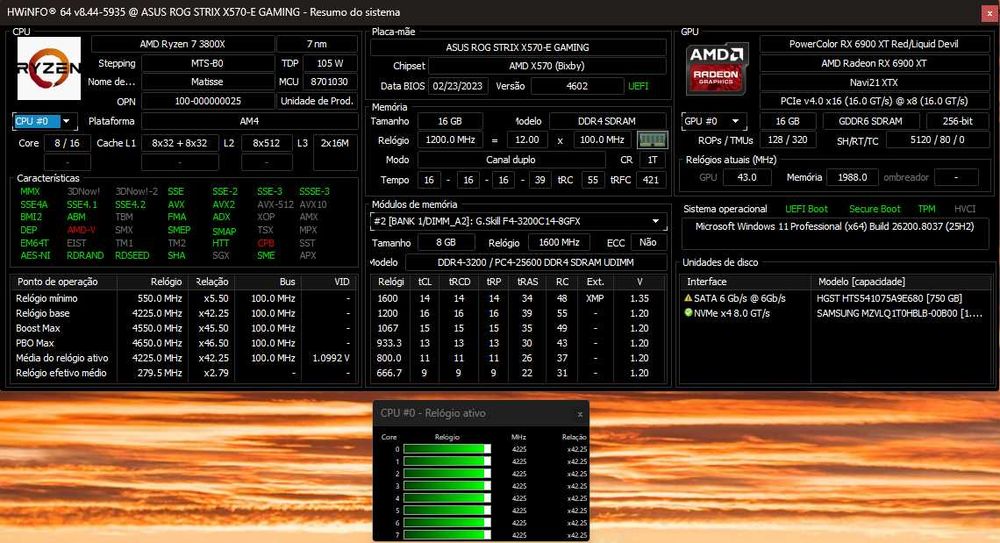Click the TDP 105 W field
This screenshot has height=543, width=1000.
point(330,63)
